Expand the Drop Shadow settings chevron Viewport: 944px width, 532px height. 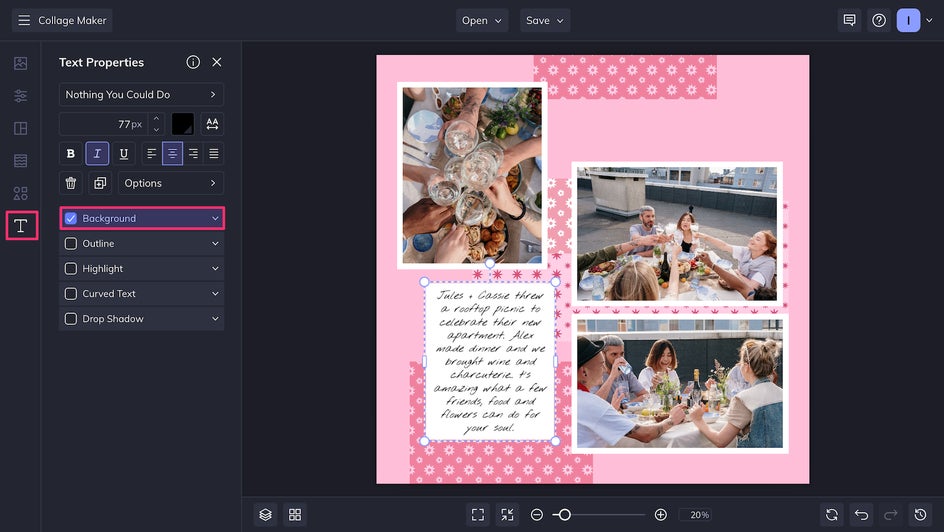[215, 319]
